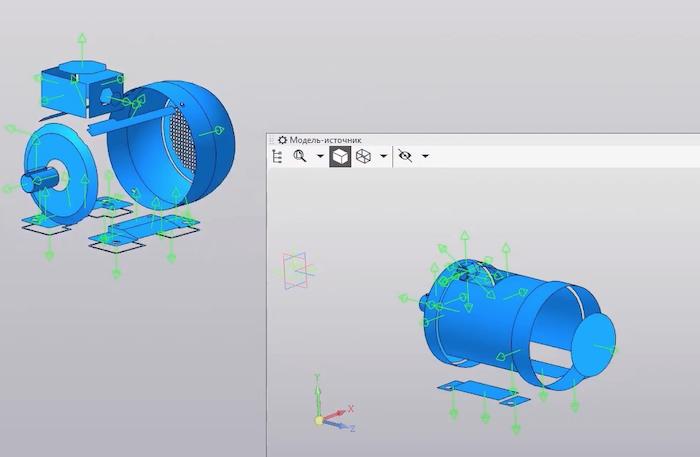Image resolution: width=700 pixels, height=457 pixels.
Task: Select the front flange disc with shaft in main view
Action: 58,174
